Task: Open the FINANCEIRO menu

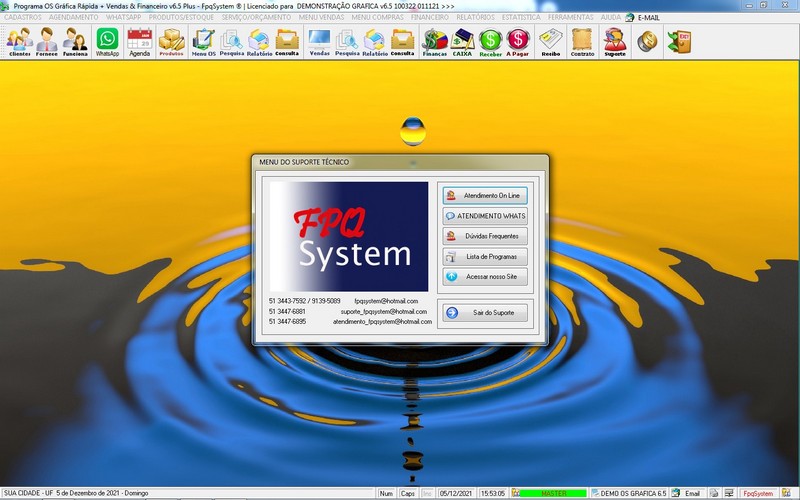Action: (x=430, y=17)
